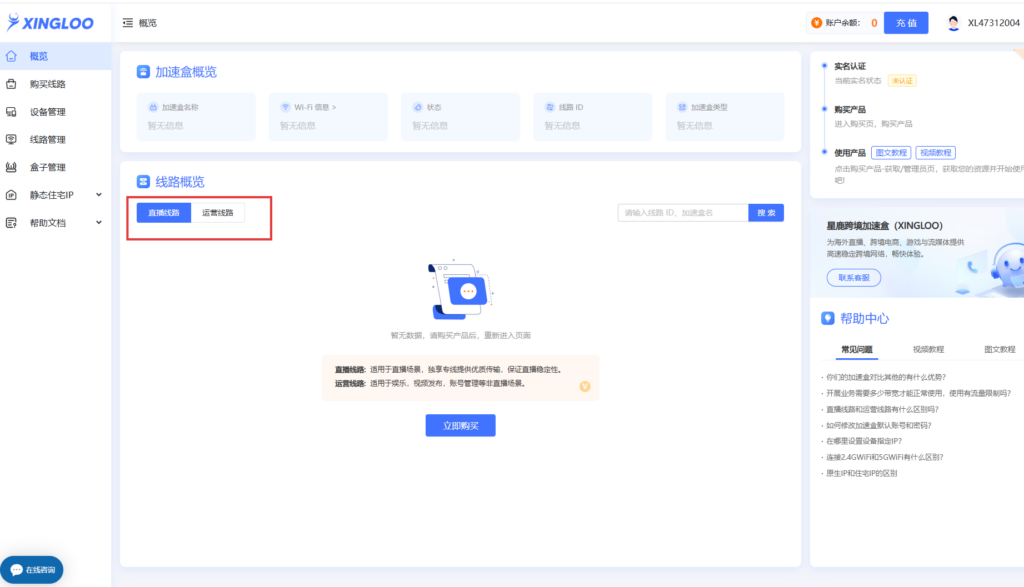This screenshot has height=587, width=1024.
Task: Click the 线路管理 monitor icon
Action: [x=11, y=140]
